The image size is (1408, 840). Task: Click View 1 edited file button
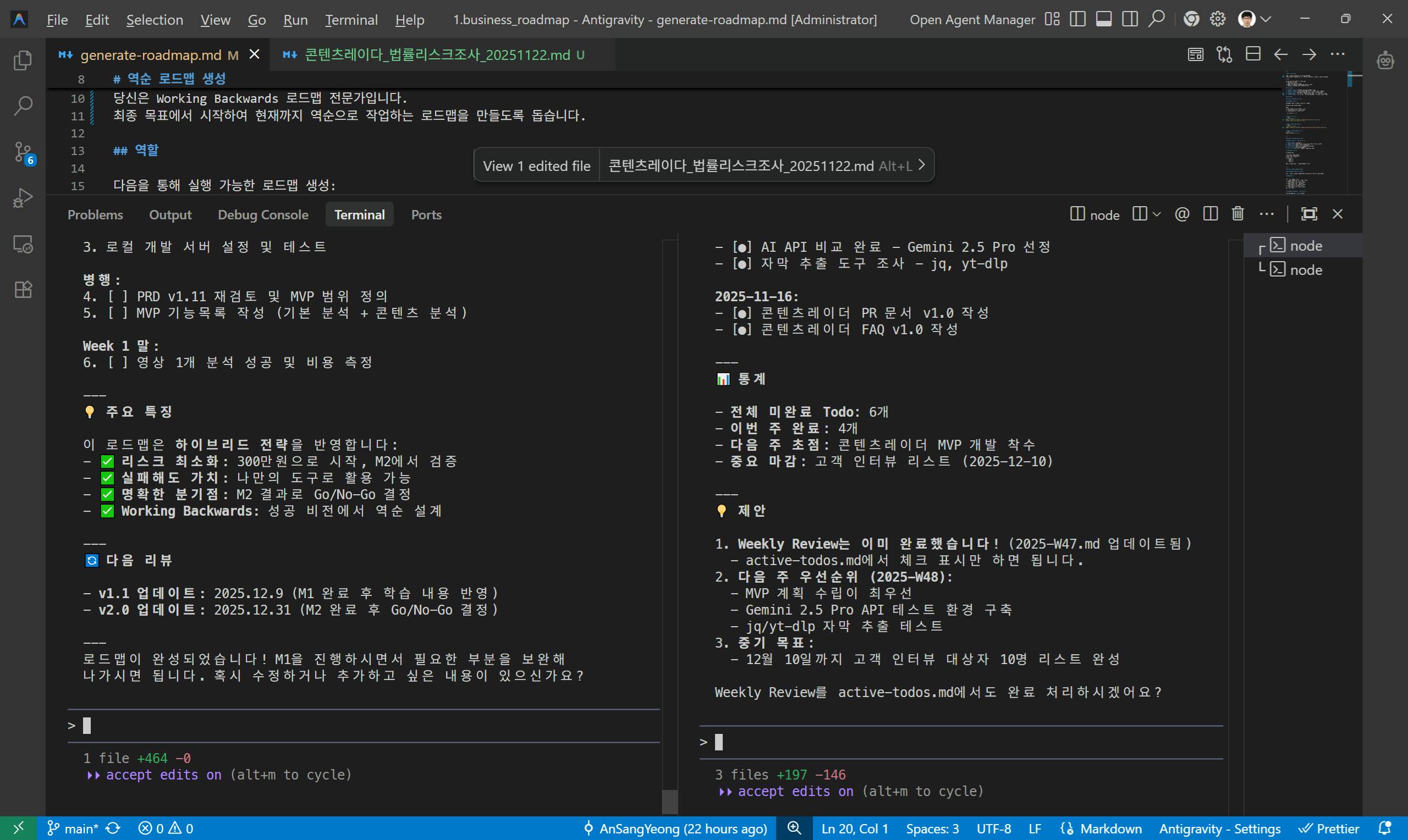pyautogui.click(x=536, y=165)
